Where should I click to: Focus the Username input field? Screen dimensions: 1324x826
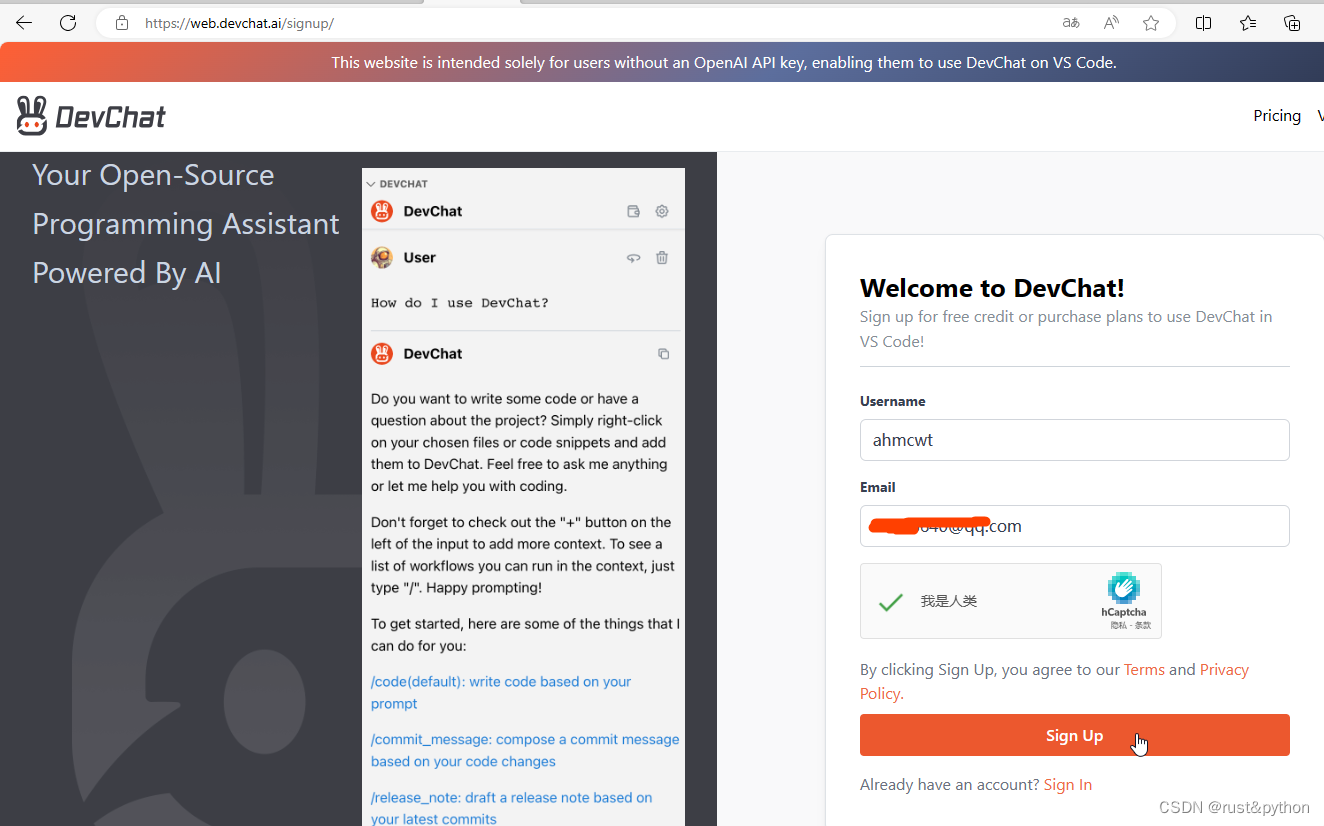click(x=1075, y=440)
